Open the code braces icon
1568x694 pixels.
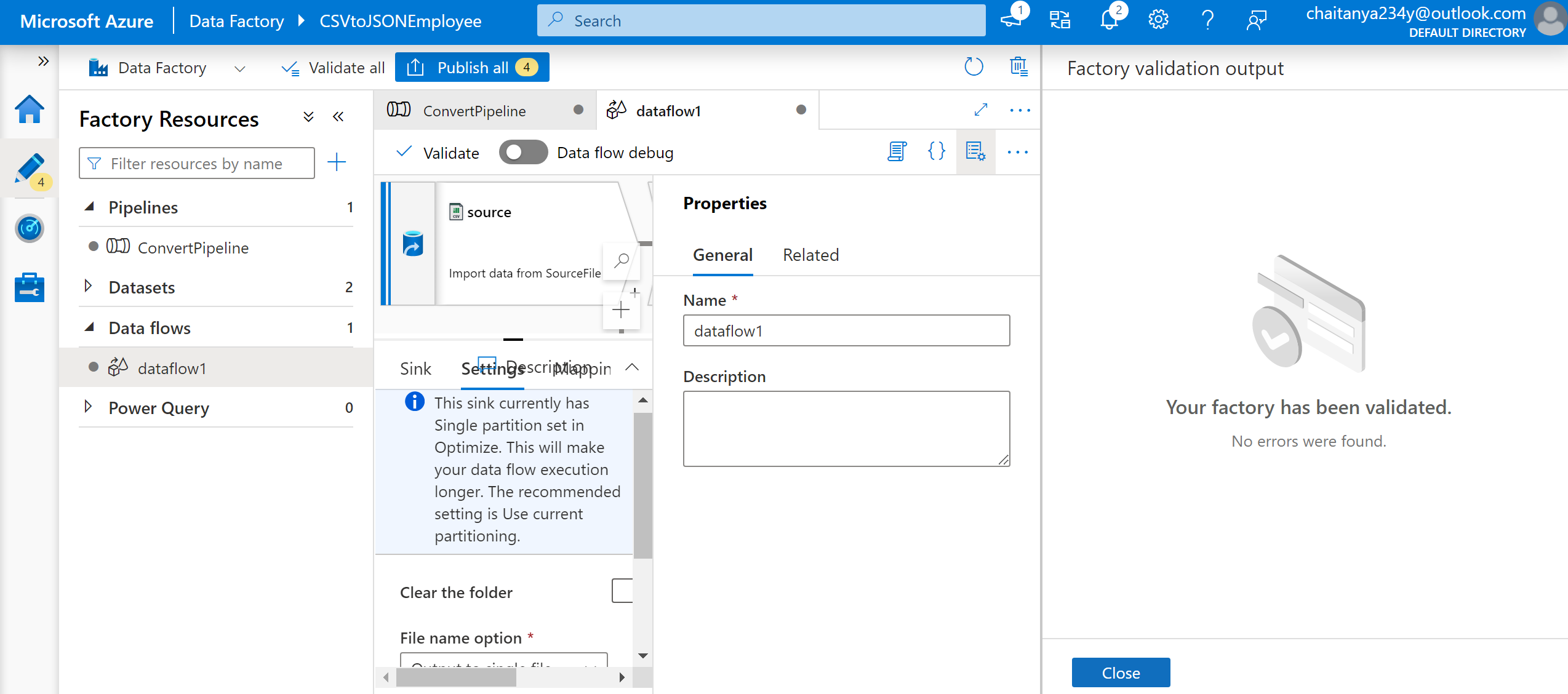(x=936, y=151)
